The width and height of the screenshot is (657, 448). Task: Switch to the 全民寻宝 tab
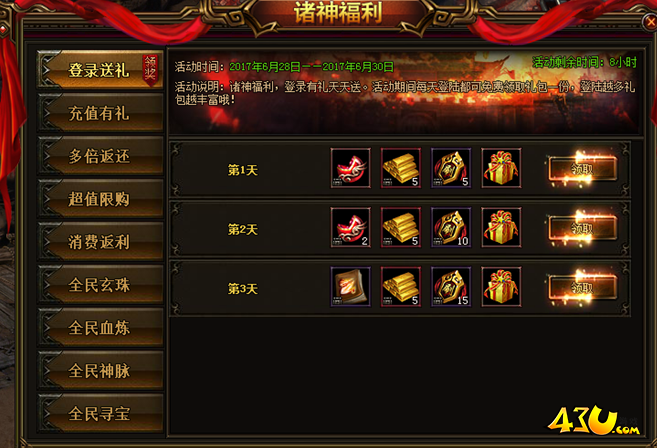point(100,413)
